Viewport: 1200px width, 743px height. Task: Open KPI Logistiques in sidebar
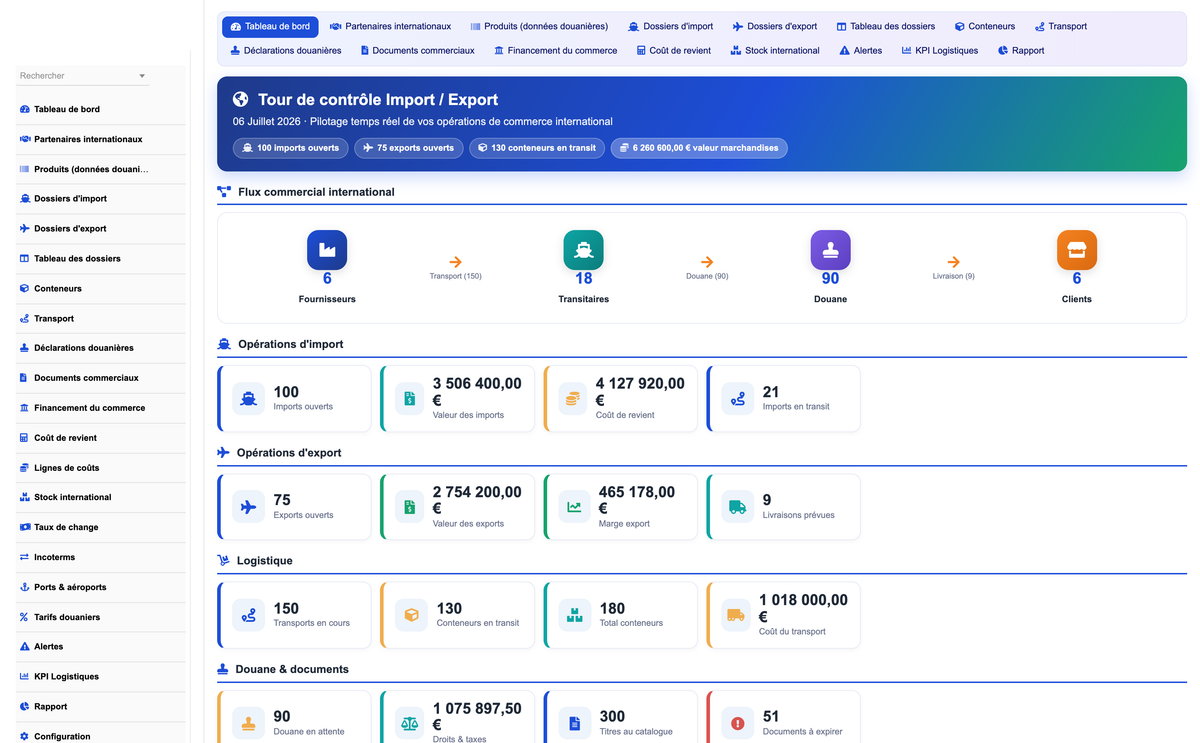101,677
